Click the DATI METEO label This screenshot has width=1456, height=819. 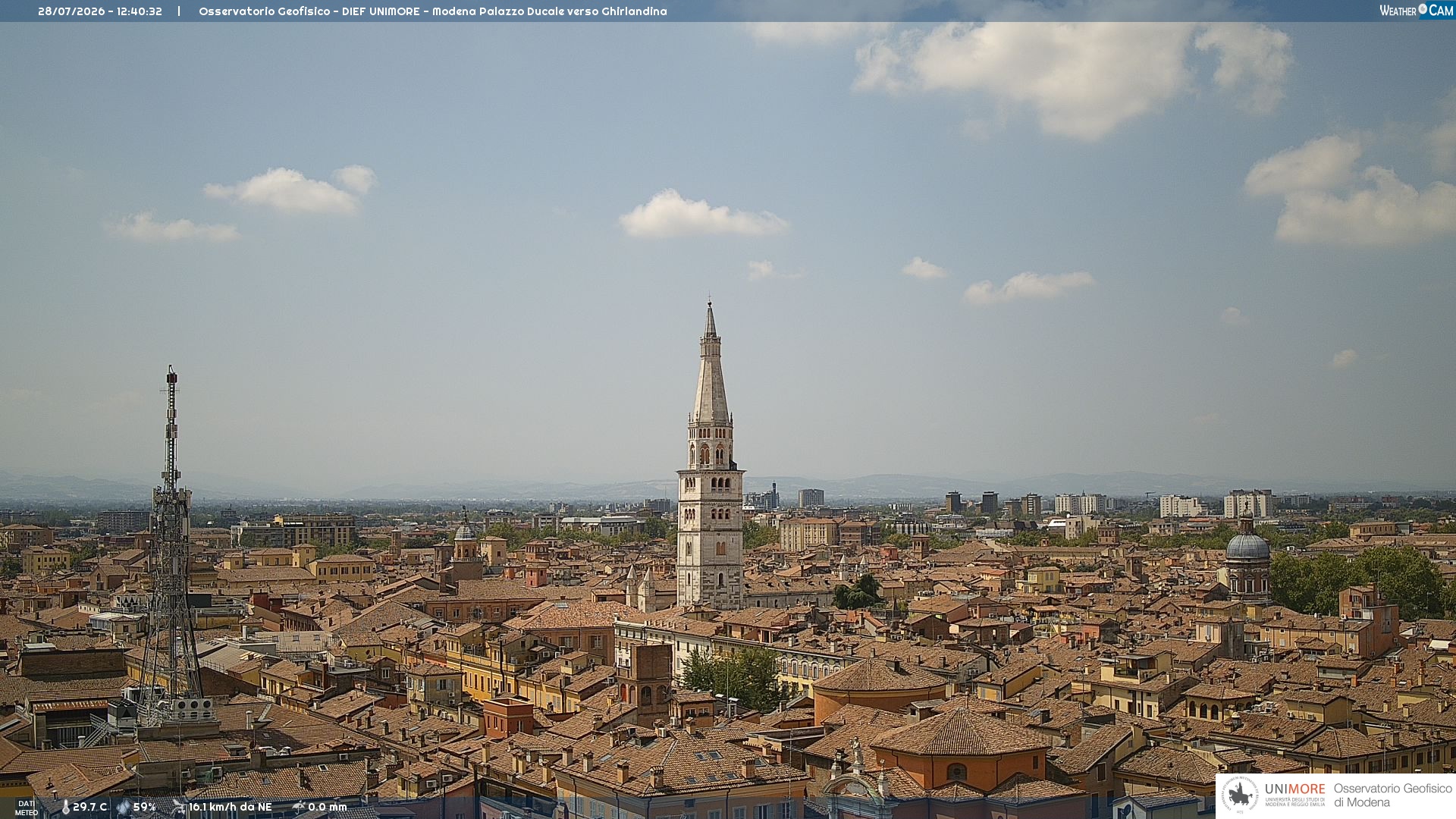point(27,808)
